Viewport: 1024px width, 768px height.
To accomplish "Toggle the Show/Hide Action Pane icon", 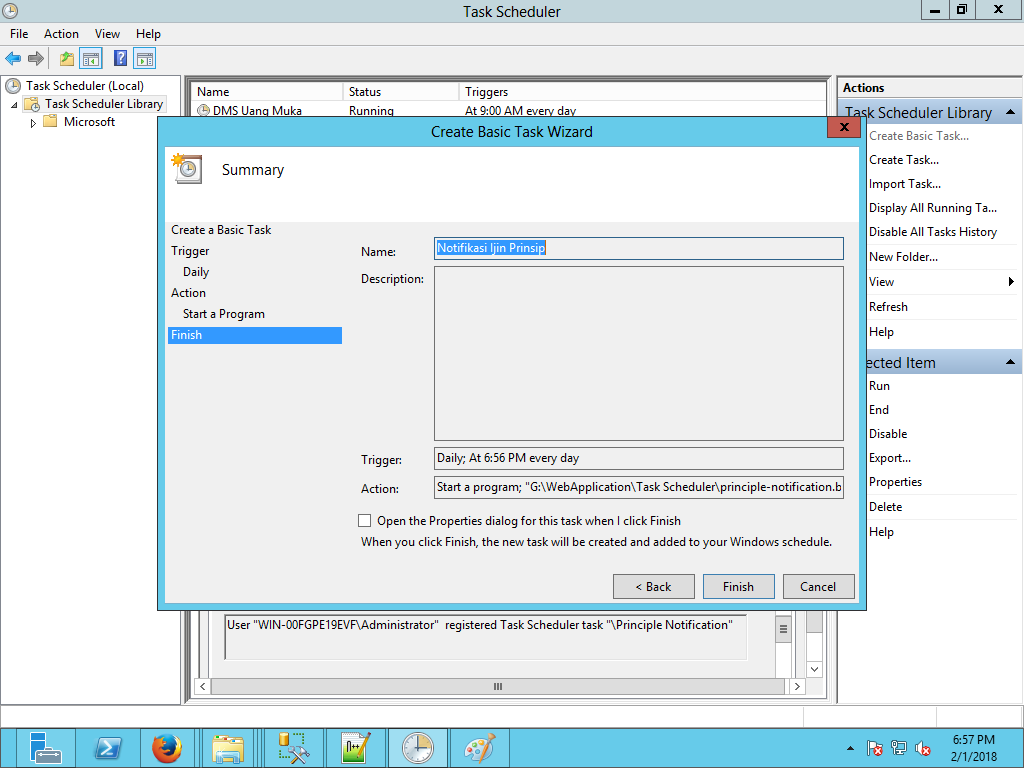I will click(145, 59).
